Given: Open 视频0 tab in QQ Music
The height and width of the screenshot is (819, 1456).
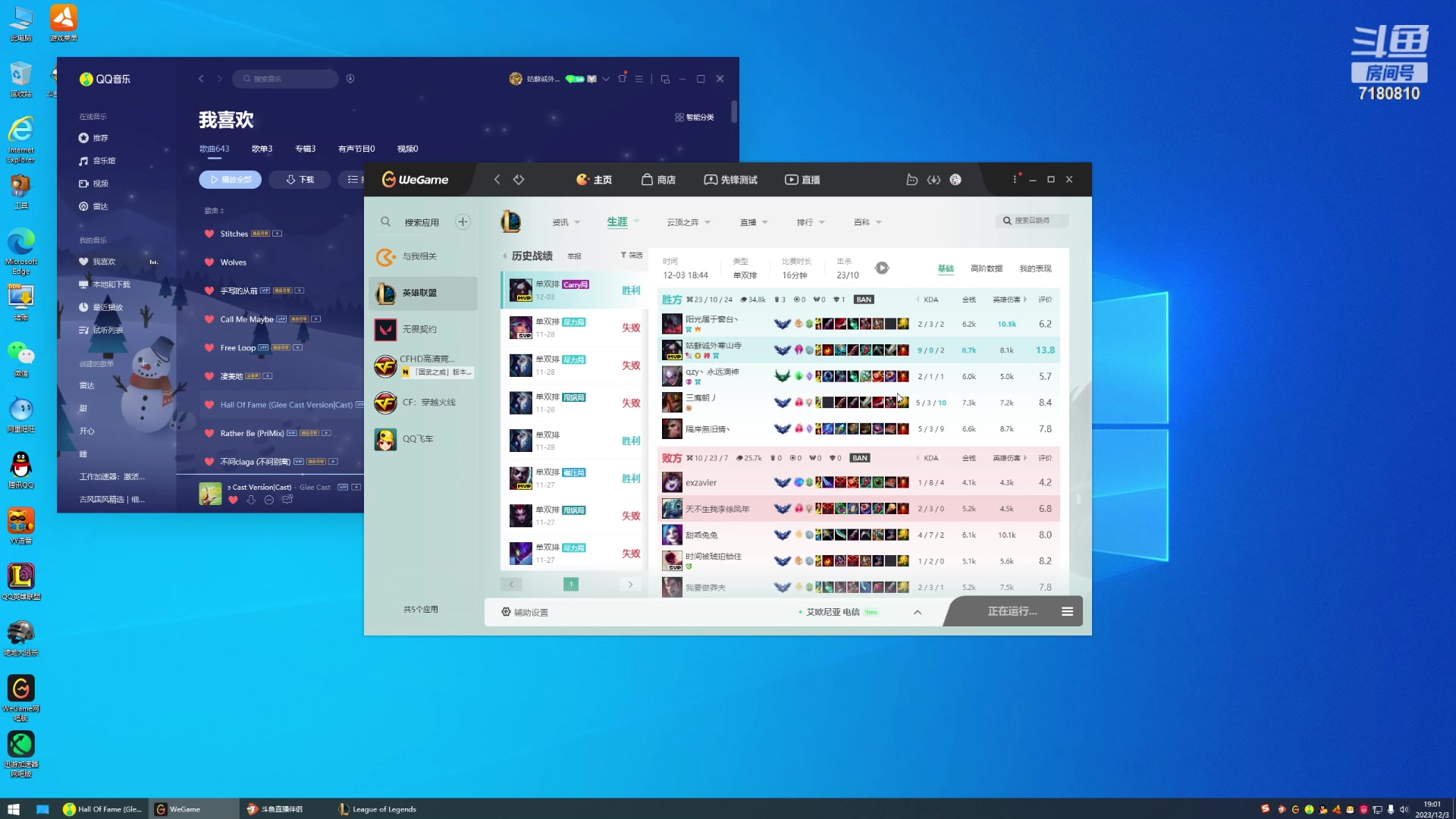Looking at the screenshot, I should pyautogui.click(x=407, y=149).
